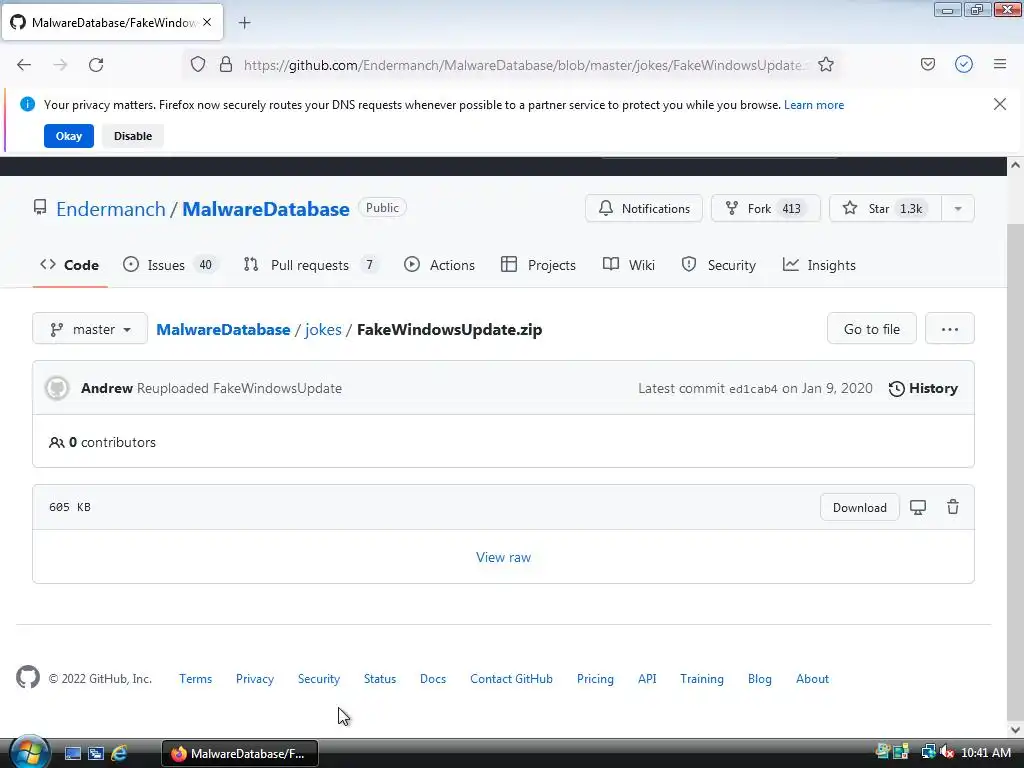The image size is (1024, 768).
Task: Open the Actions tab
Action: click(x=440, y=264)
